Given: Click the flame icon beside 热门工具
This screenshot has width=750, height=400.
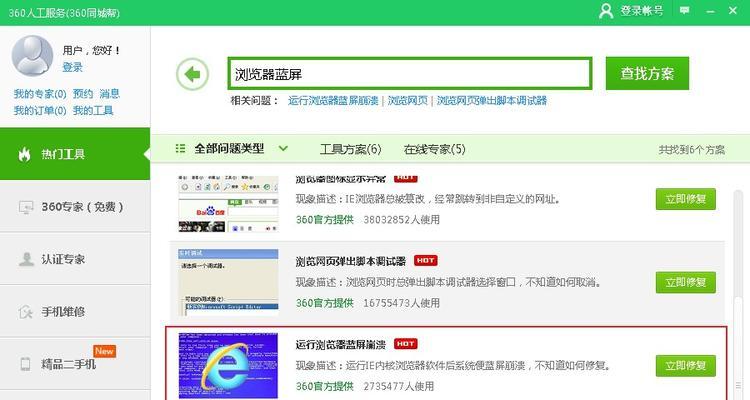Looking at the screenshot, I should [24, 154].
